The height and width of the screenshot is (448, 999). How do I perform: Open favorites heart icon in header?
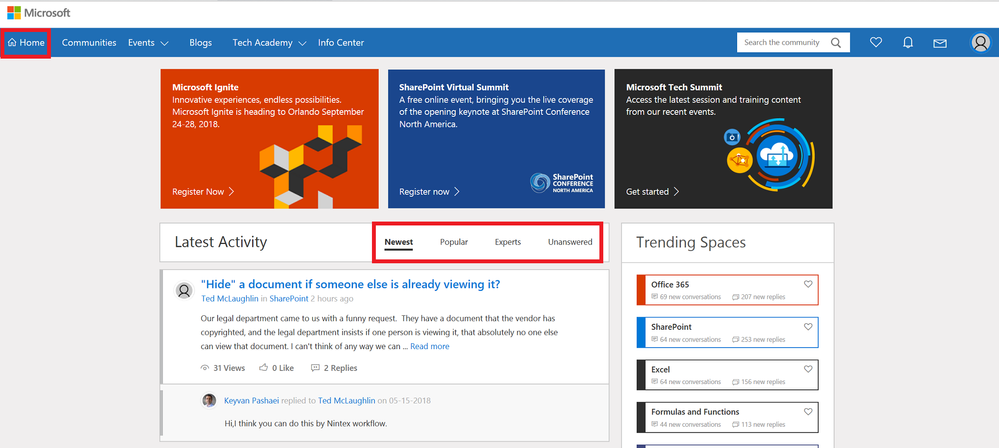(876, 43)
